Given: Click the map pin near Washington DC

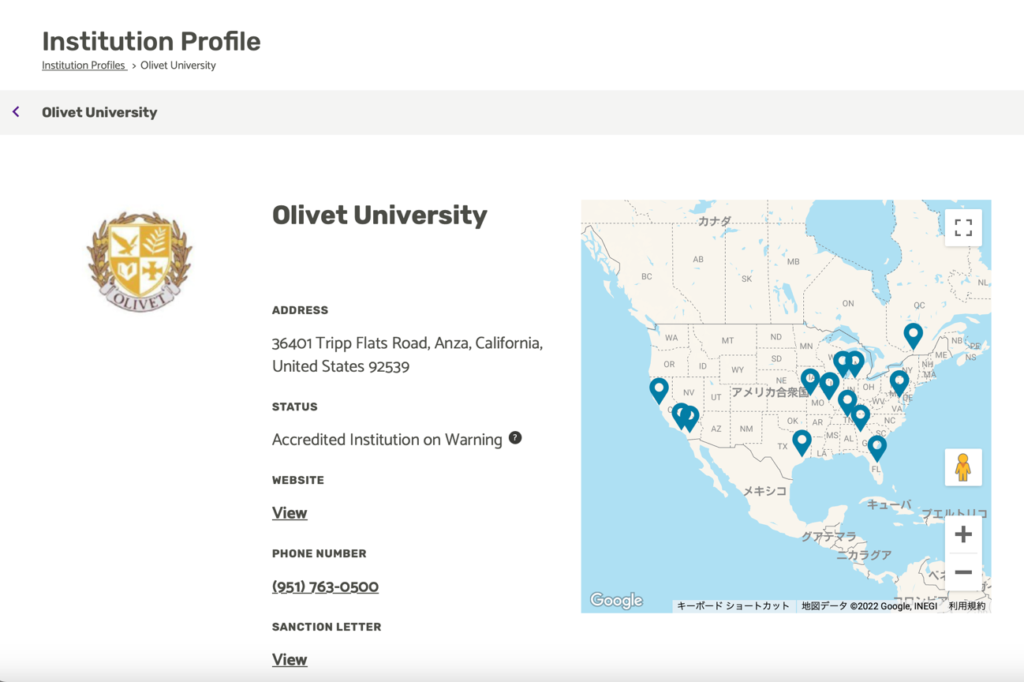Looking at the screenshot, I should (x=899, y=381).
